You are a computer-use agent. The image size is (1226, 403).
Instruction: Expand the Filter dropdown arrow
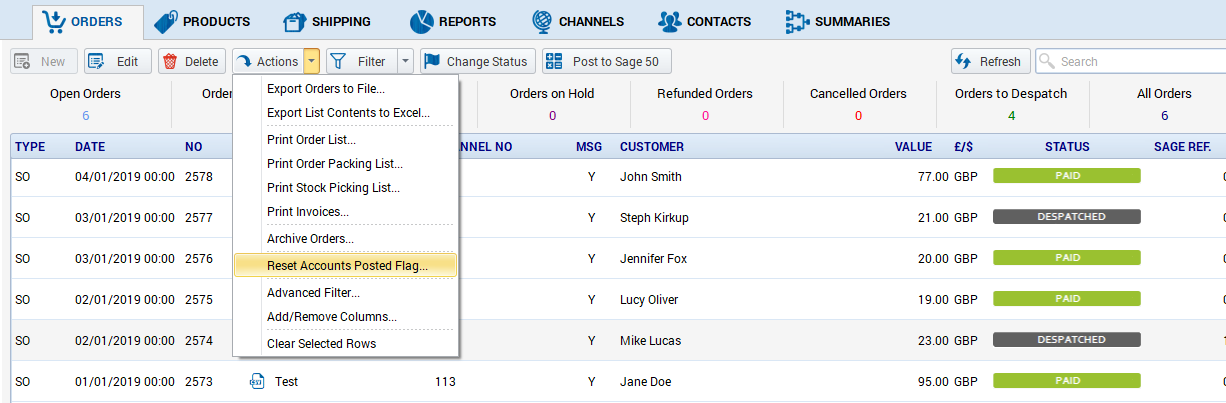(x=405, y=61)
